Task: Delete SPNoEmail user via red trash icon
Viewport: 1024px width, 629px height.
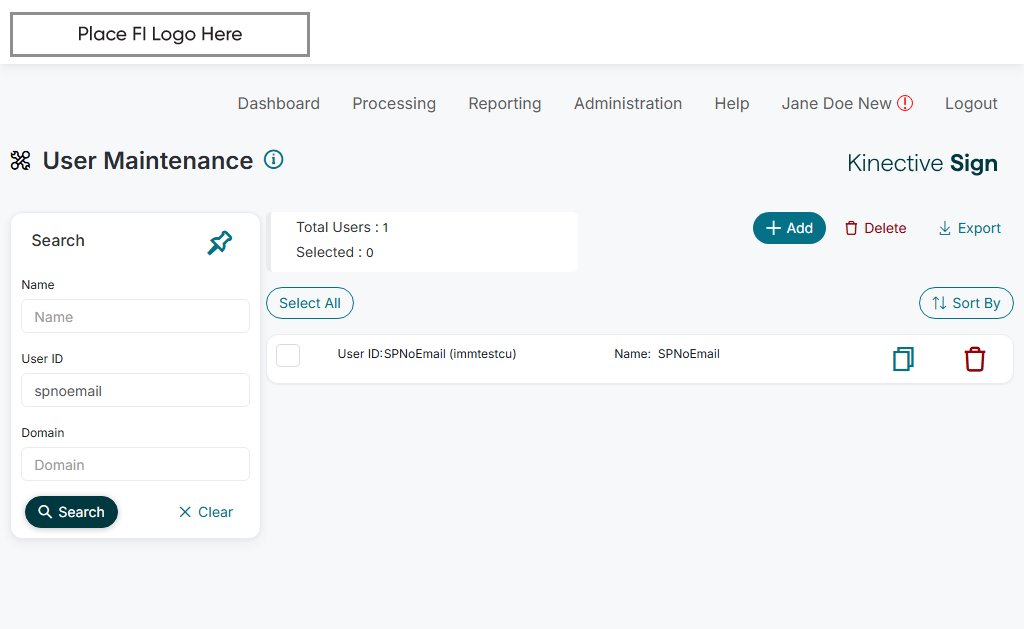Action: [975, 359]
